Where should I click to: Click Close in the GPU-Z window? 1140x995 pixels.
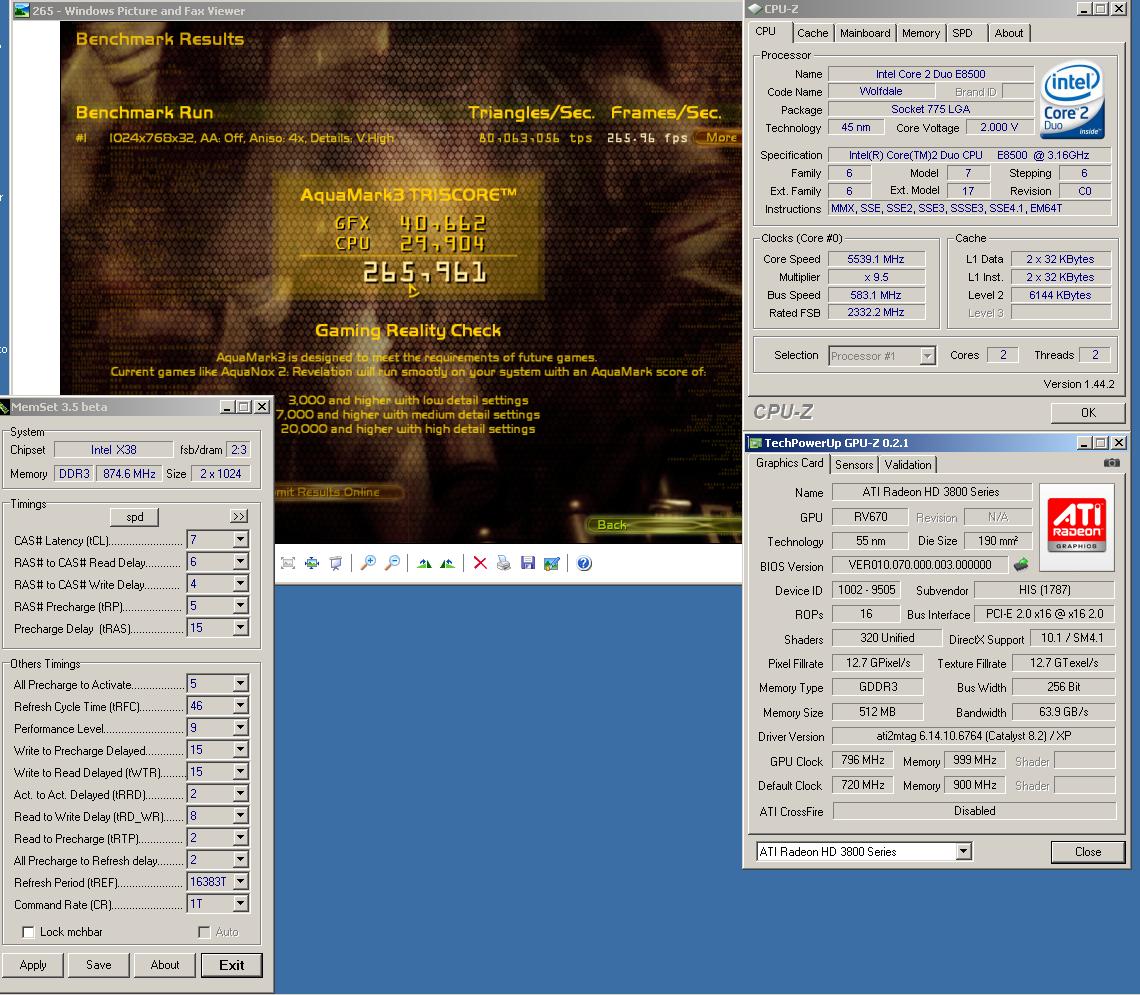tap(1088, 852)
